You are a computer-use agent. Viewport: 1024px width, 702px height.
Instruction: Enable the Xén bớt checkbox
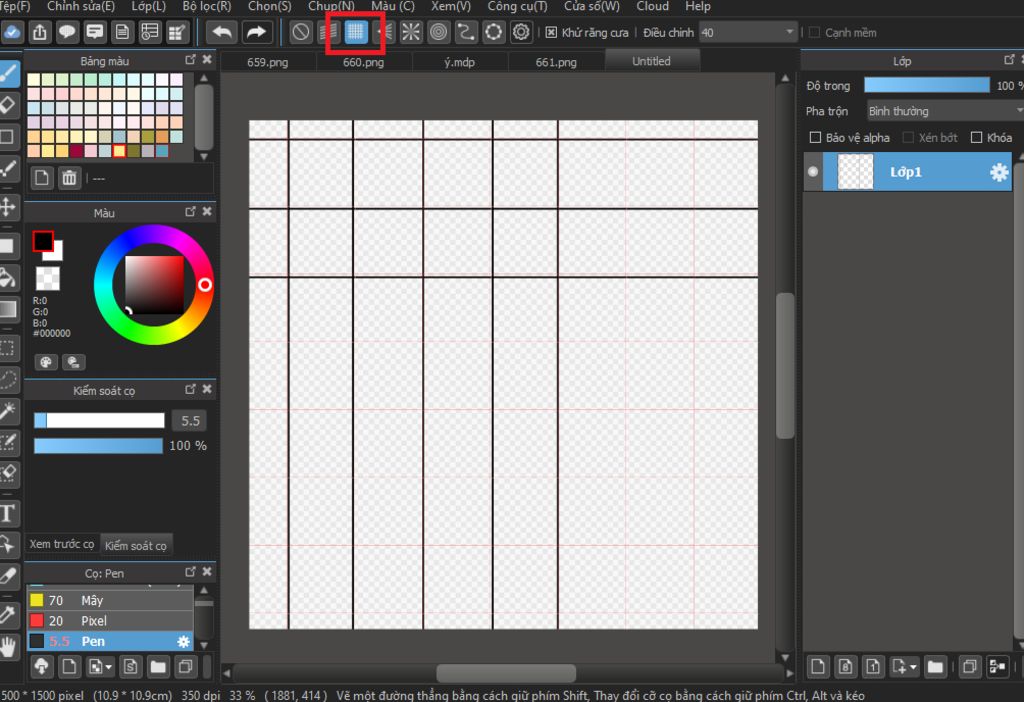[908, 138]
